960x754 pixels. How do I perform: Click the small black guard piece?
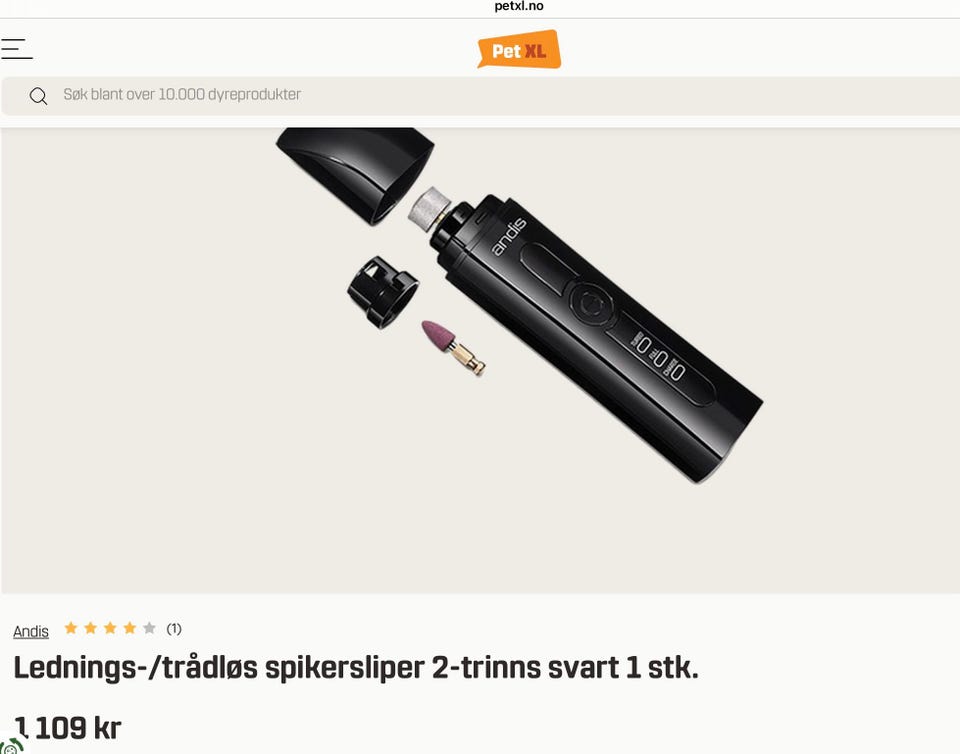(x=383, y=291)
